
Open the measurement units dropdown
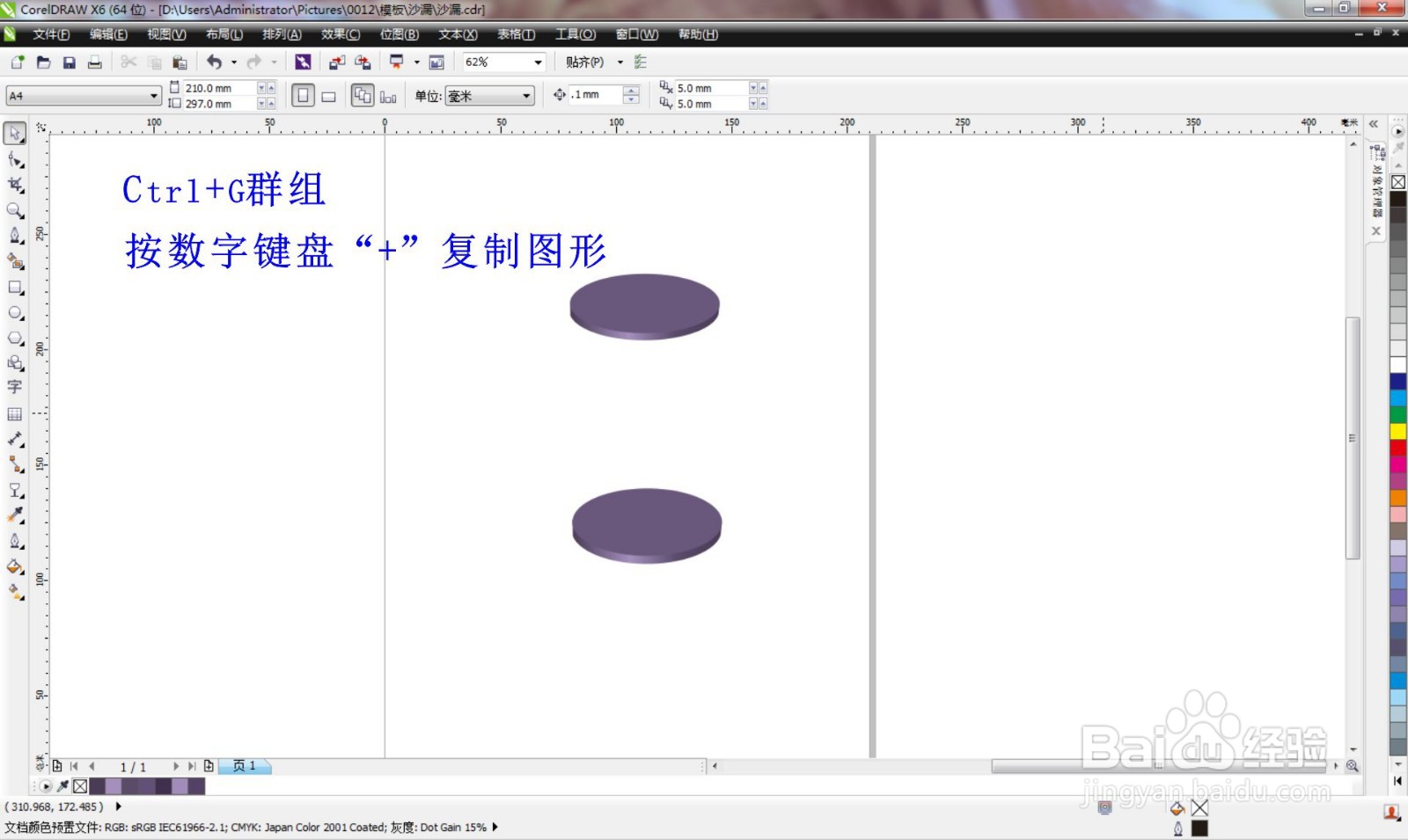526,95
